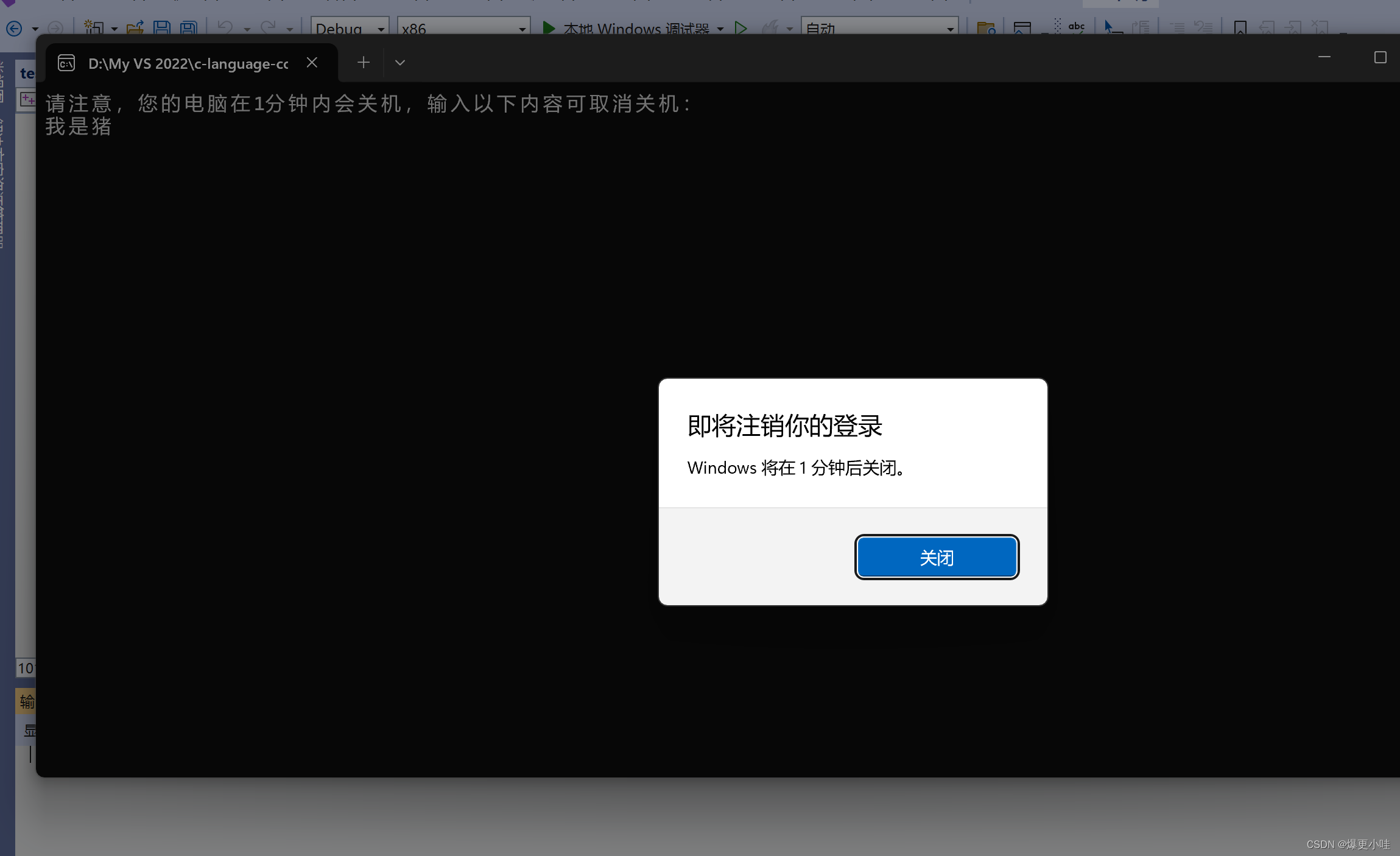The image size is (1400, 856).
Task: Click Start Without Debugging outlined play icon
Action: pos(740,28)
